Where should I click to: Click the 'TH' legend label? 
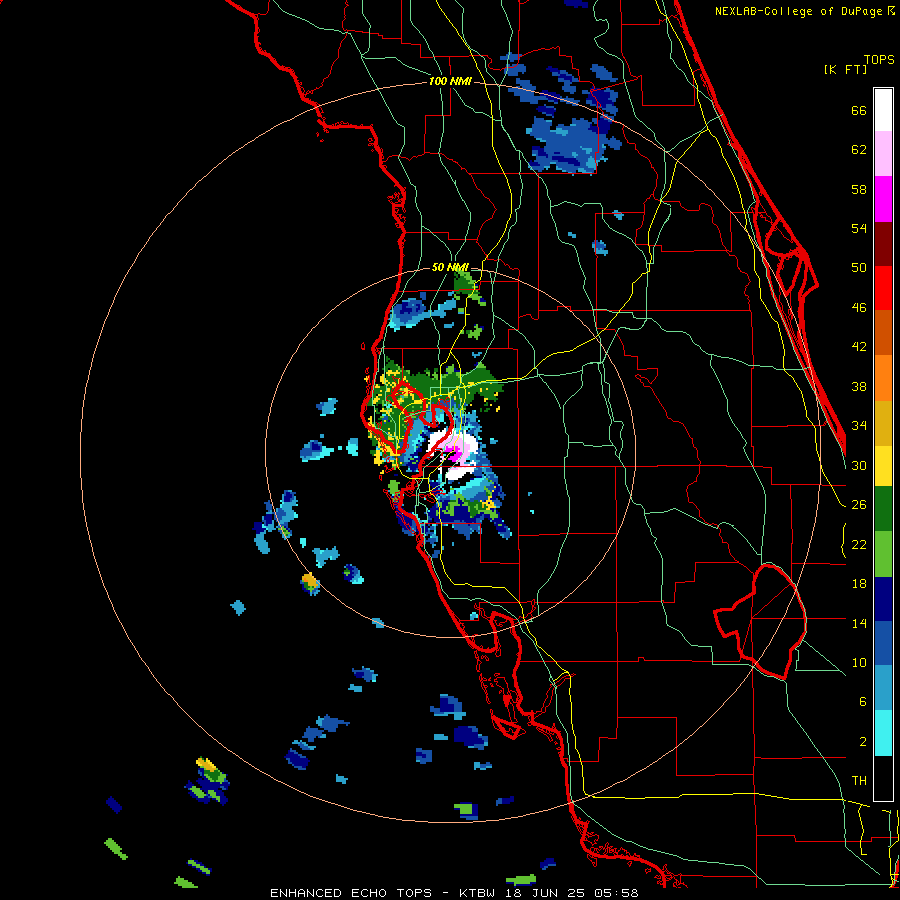click(x=859, y=781)
